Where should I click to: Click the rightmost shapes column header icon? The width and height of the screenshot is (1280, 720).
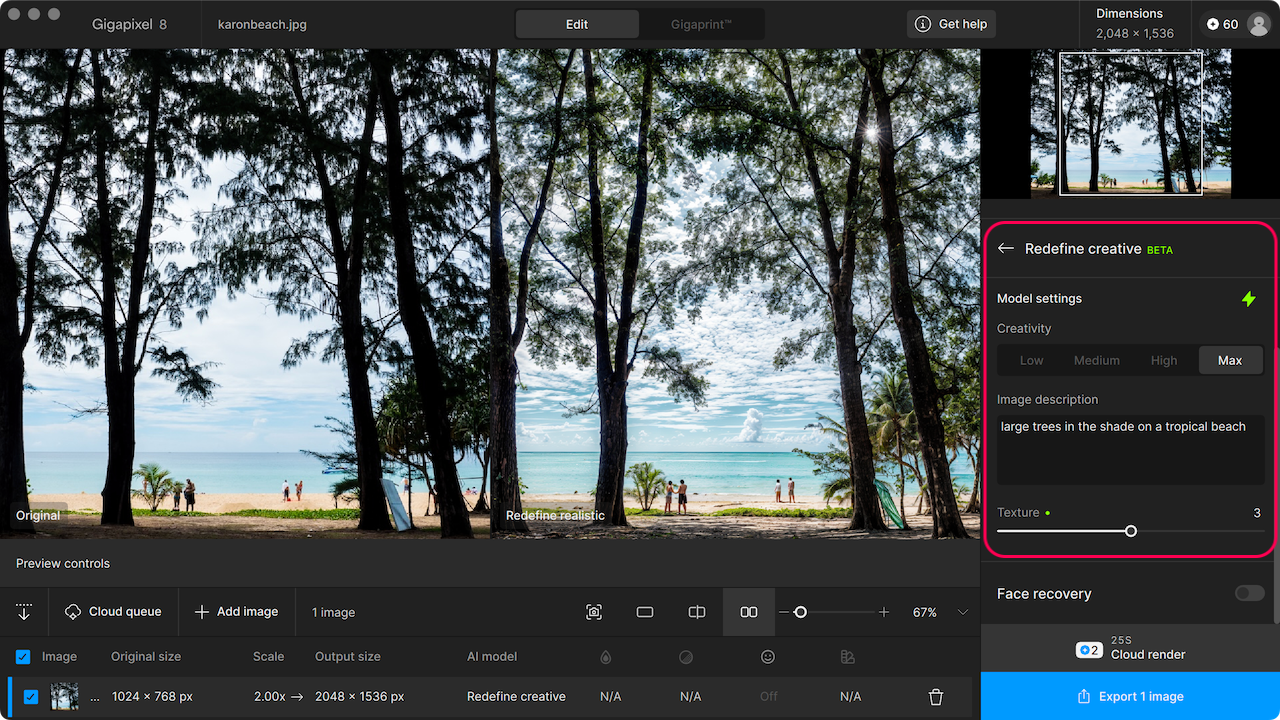(848, 657)
